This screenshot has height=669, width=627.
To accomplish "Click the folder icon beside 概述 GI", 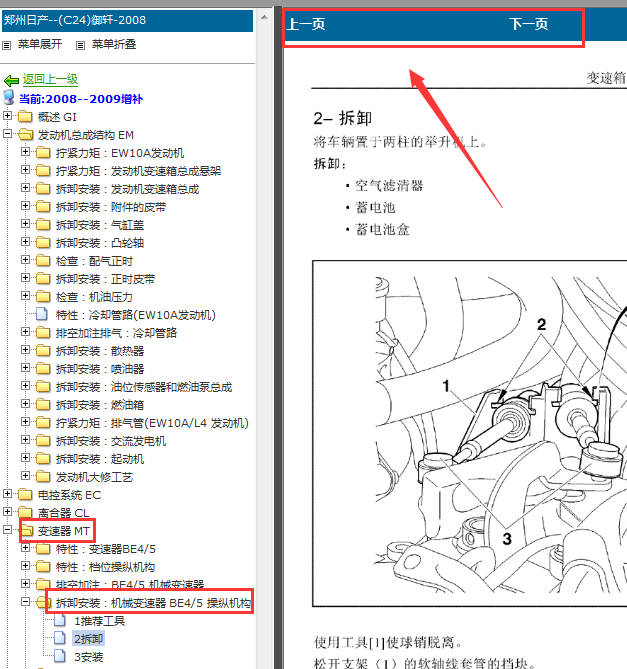I will [x=26, y=116].
